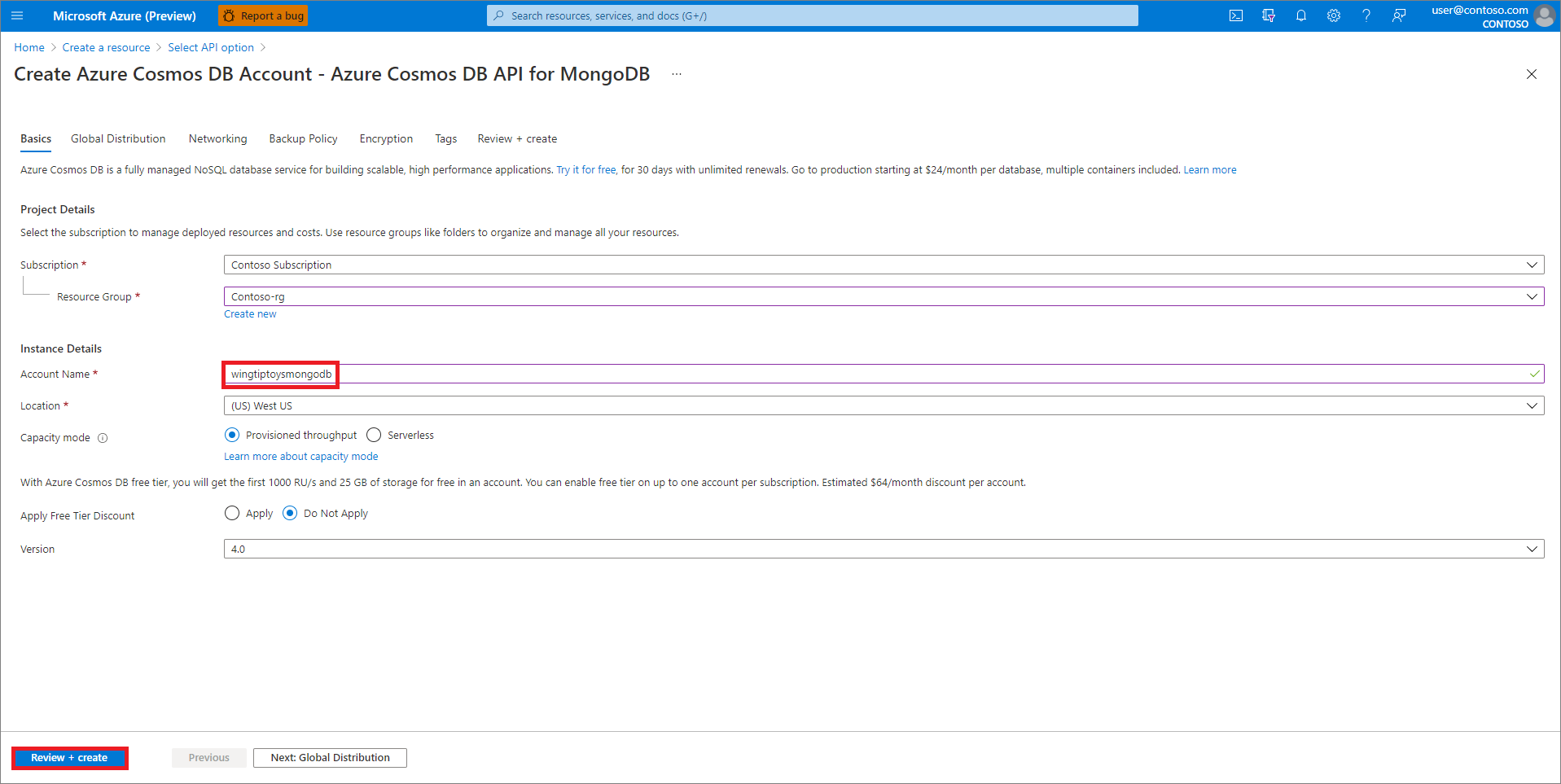Image resolution: width=1561 pixels, height=784 pixels.
Task: Select Provisioned throughput capacity mode
Action: tap(231, 435)
